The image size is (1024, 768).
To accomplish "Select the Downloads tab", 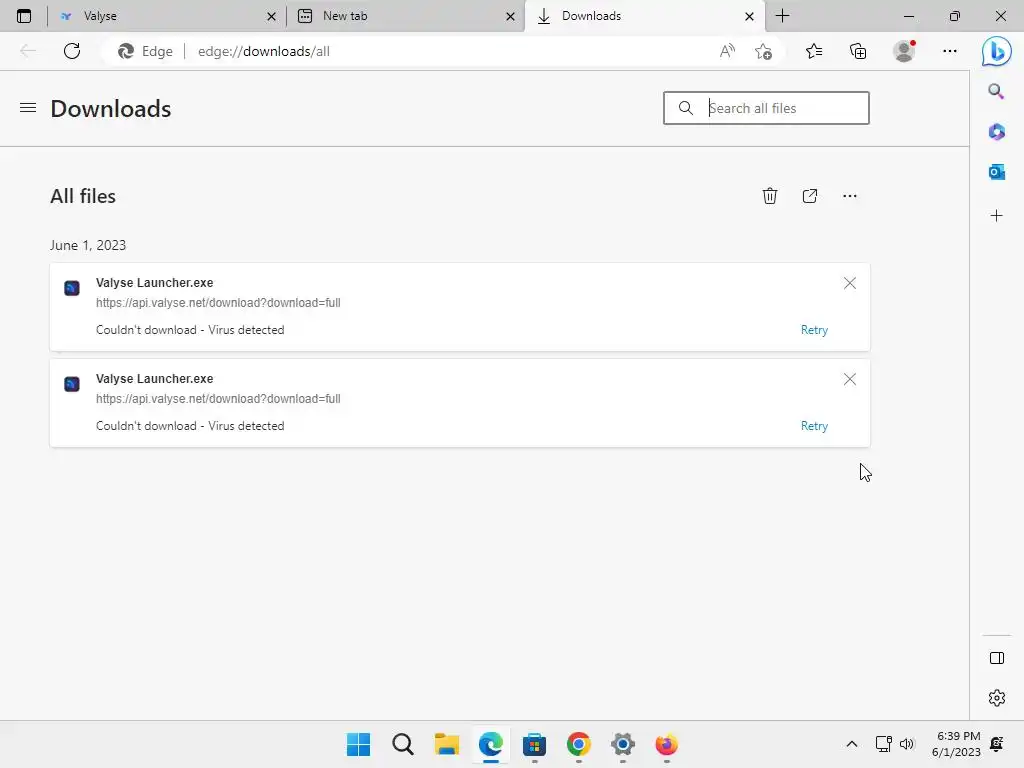I will (x=644, y=16).
